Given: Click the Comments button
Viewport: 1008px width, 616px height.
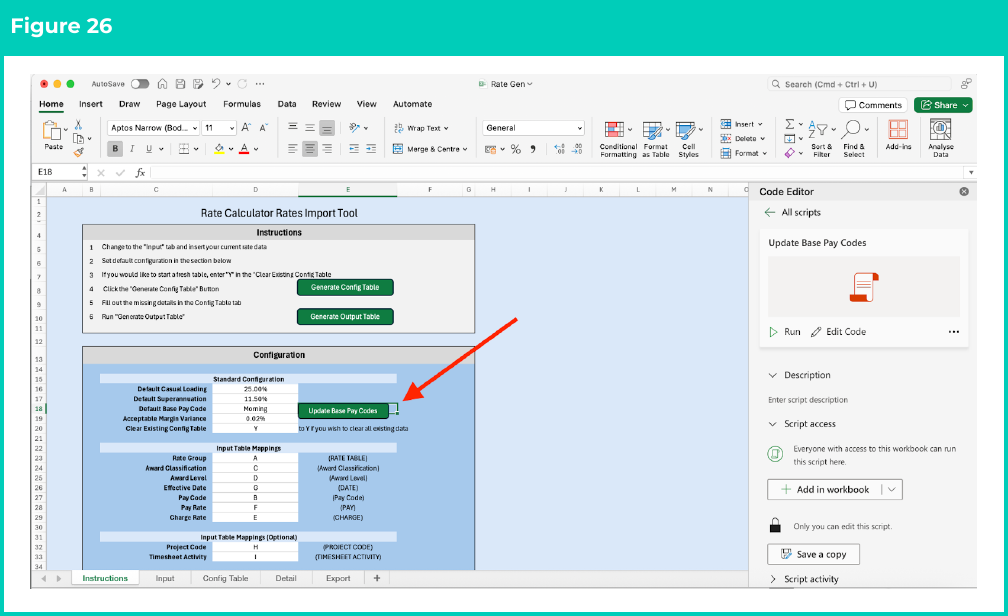Looking at the screenshot, I should (x=873, y=105).
